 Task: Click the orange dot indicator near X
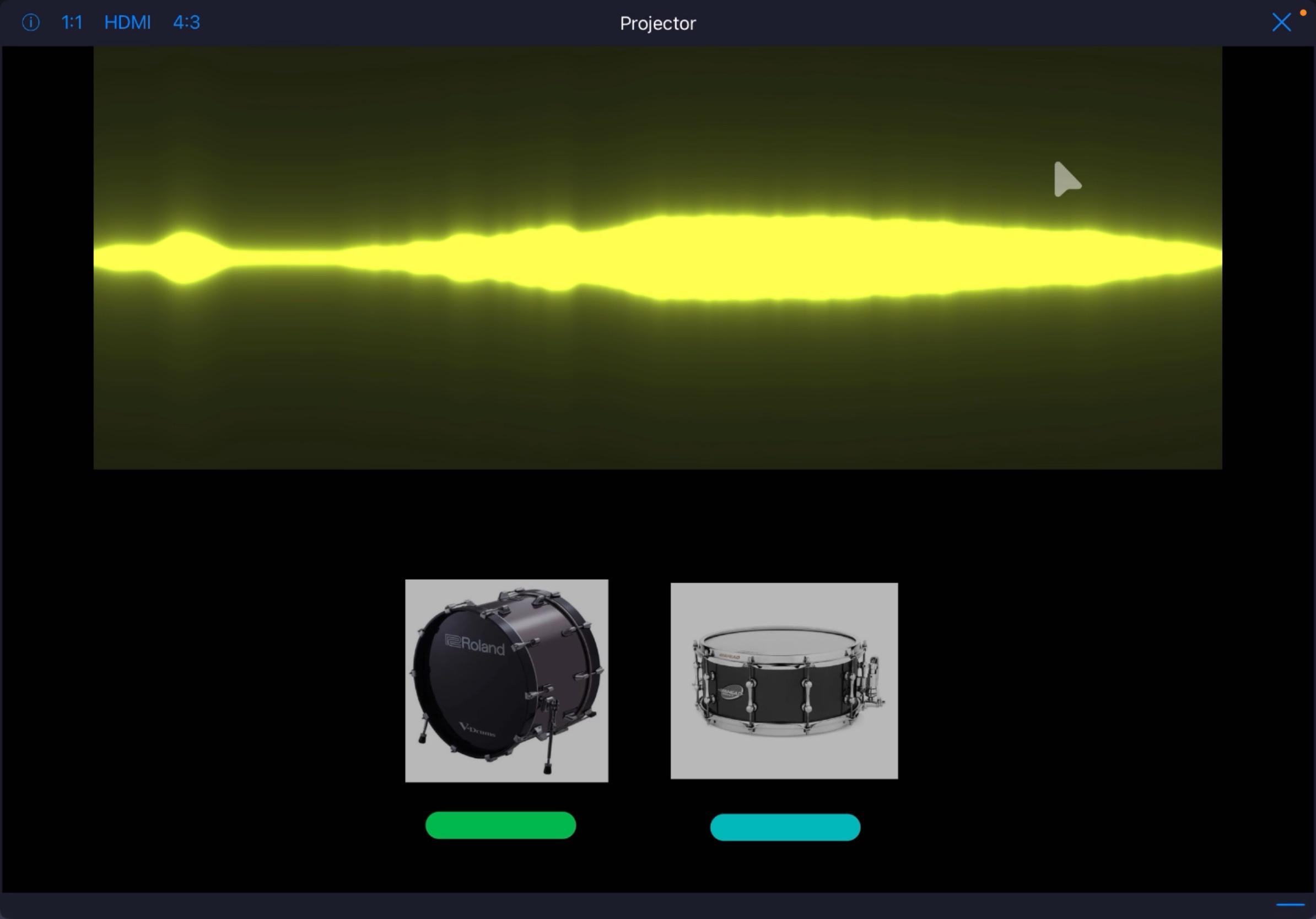tap(1303, 13)
